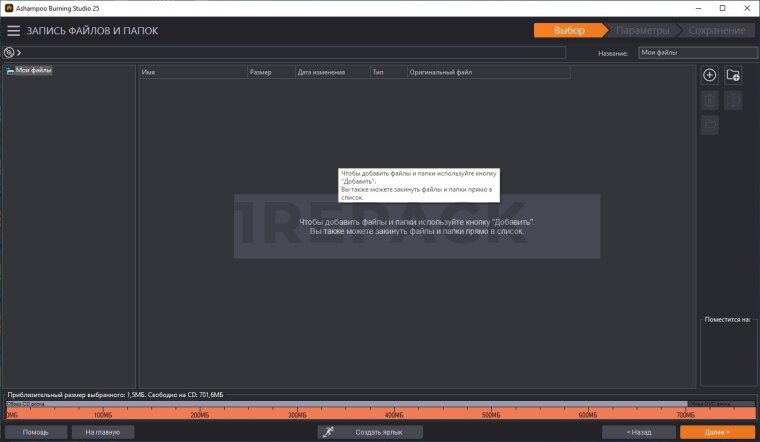Click the delete trash icon
760x442 pixels.
click(x=710, y=100)
